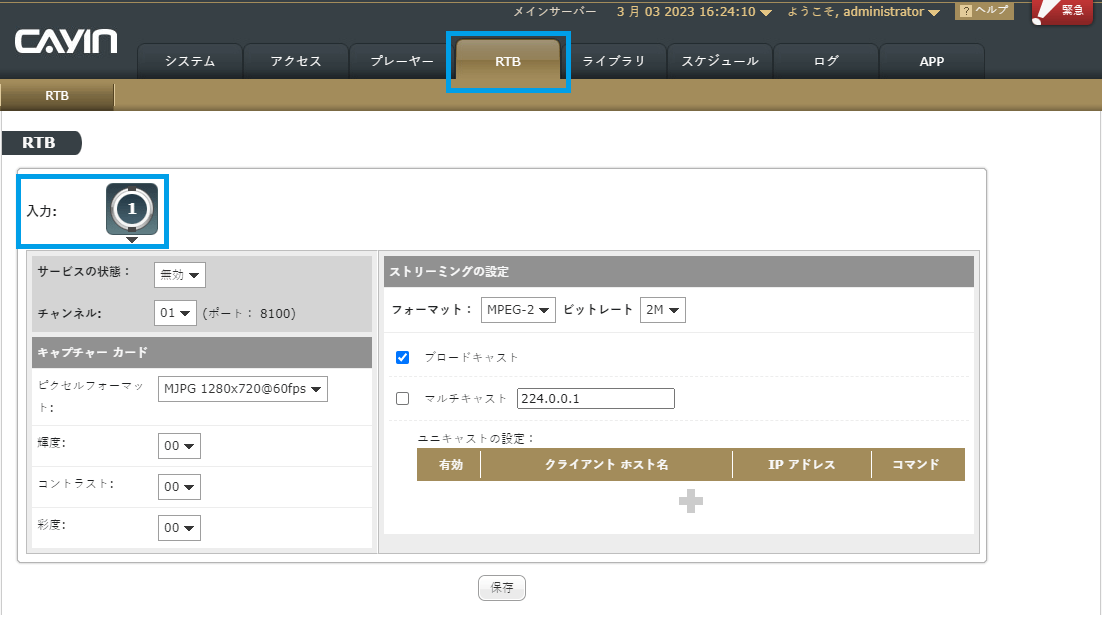Click the port text (ポート: 8100)

(x=249, y=314)
